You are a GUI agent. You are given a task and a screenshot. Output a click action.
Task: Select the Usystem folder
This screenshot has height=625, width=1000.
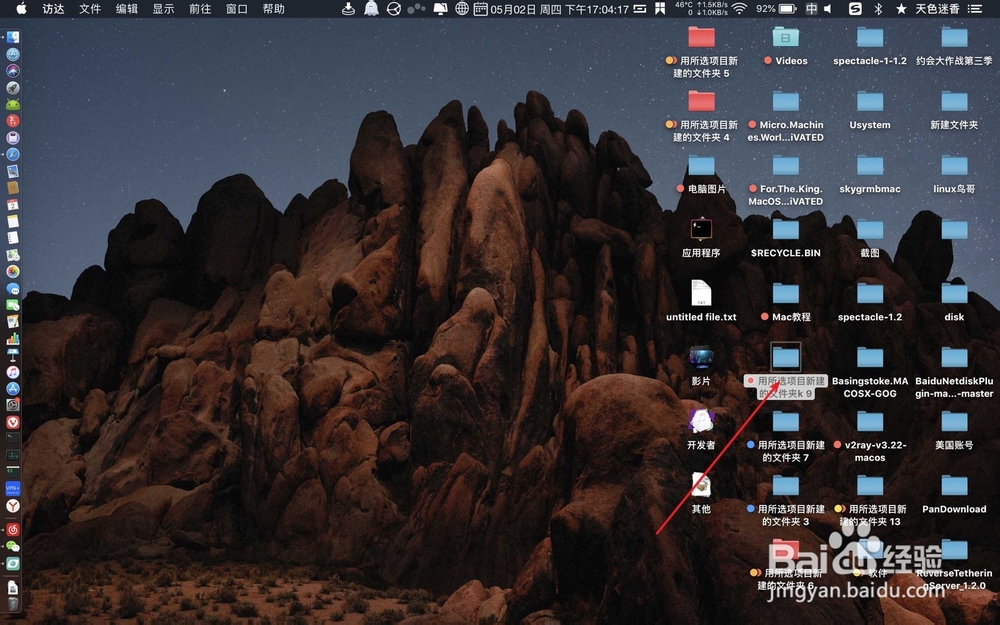pos(870,110)
